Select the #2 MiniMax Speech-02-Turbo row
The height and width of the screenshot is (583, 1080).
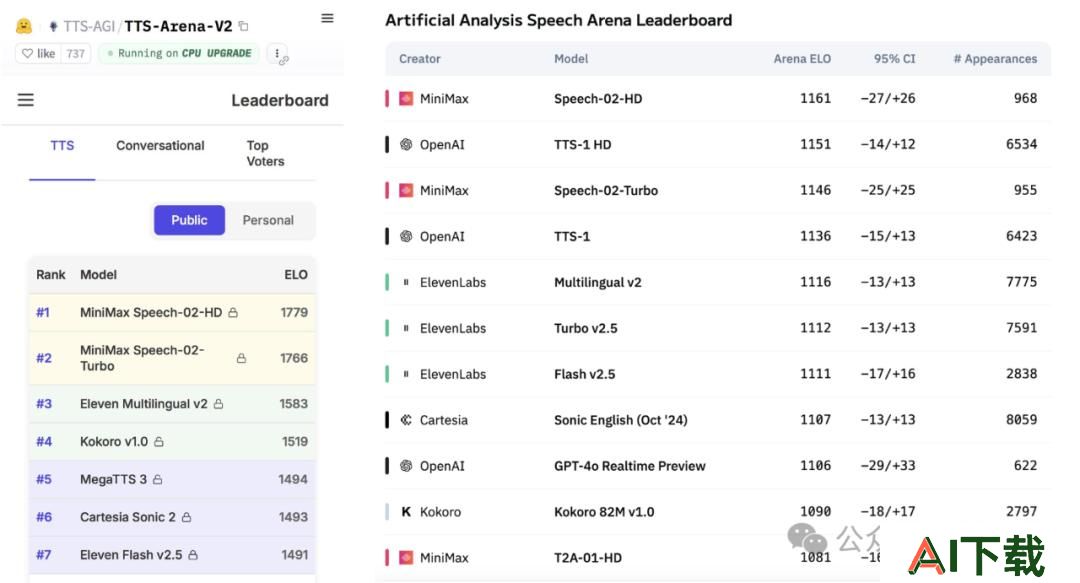pos(172,358)
